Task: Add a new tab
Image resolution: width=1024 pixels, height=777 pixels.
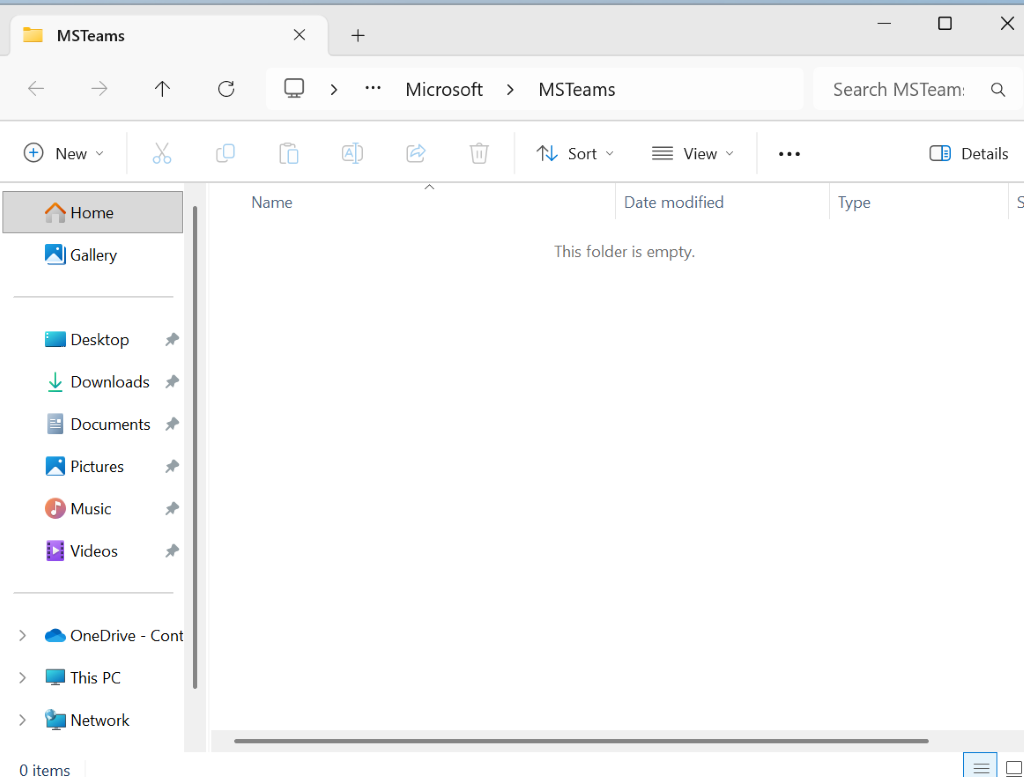Action: 358,35
